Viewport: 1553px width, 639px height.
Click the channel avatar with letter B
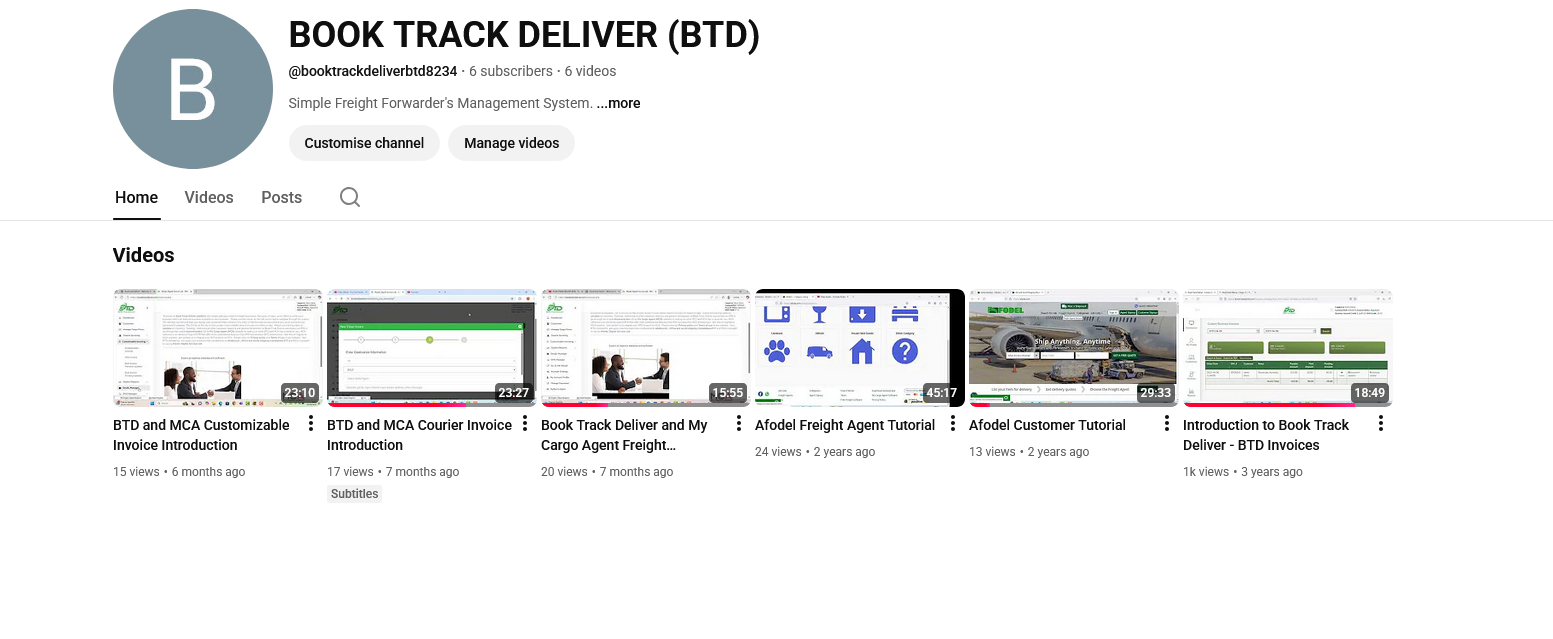coord(192,89)
